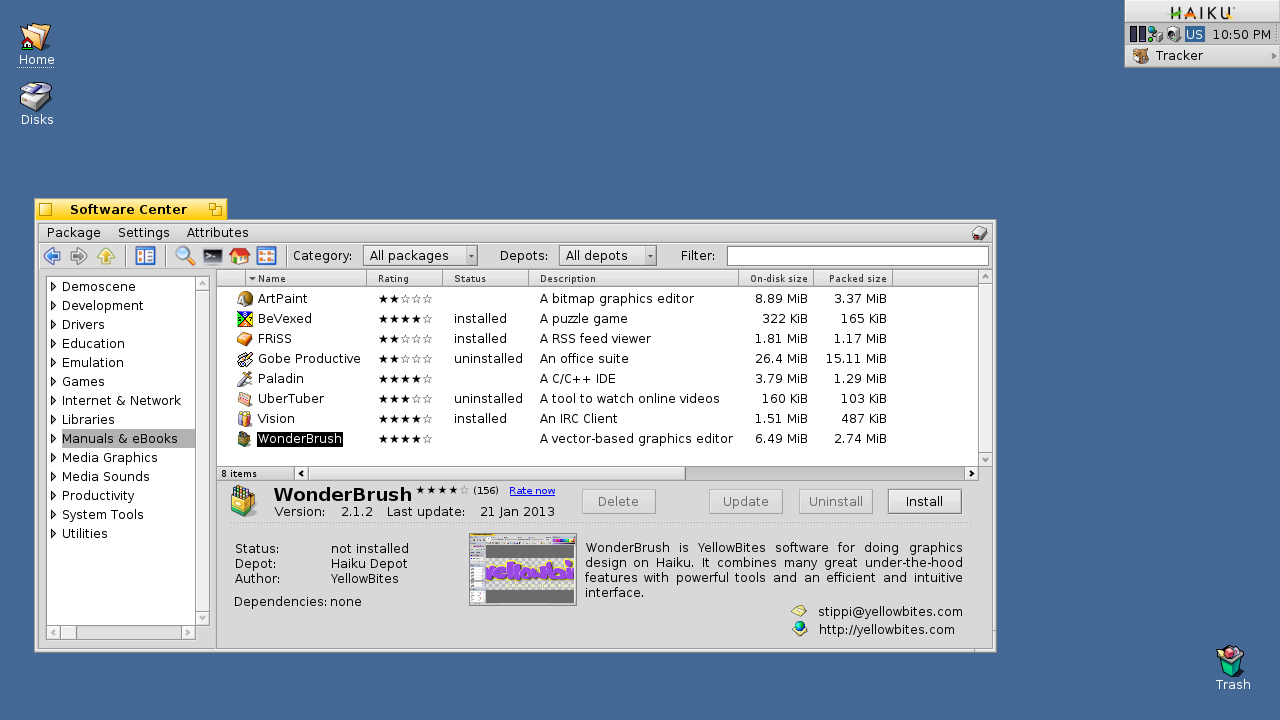Click the Vision package icon
1280x720 pixels.
coord(245,419)
